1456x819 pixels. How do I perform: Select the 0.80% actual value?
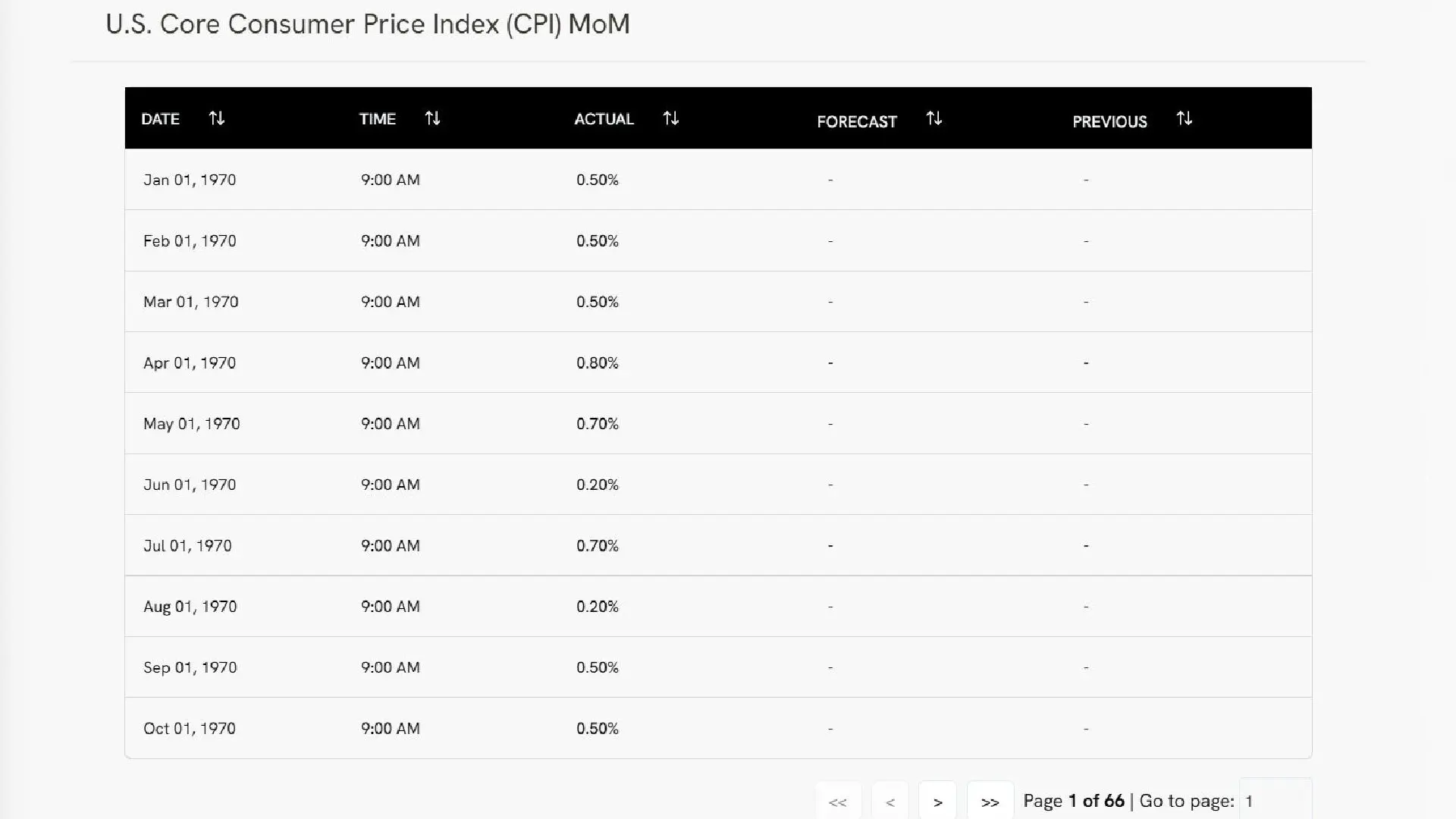pos(598,362)
